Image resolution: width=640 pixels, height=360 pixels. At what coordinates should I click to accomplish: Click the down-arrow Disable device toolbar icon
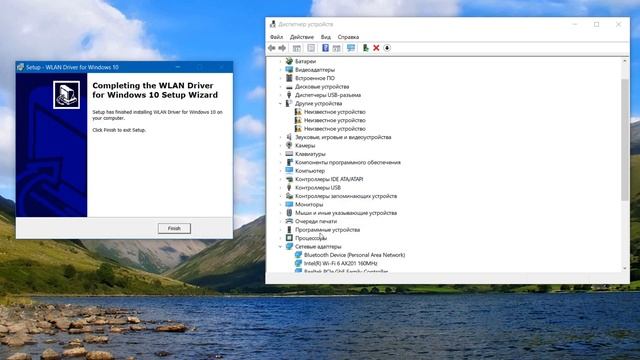[x=387, y=48]
